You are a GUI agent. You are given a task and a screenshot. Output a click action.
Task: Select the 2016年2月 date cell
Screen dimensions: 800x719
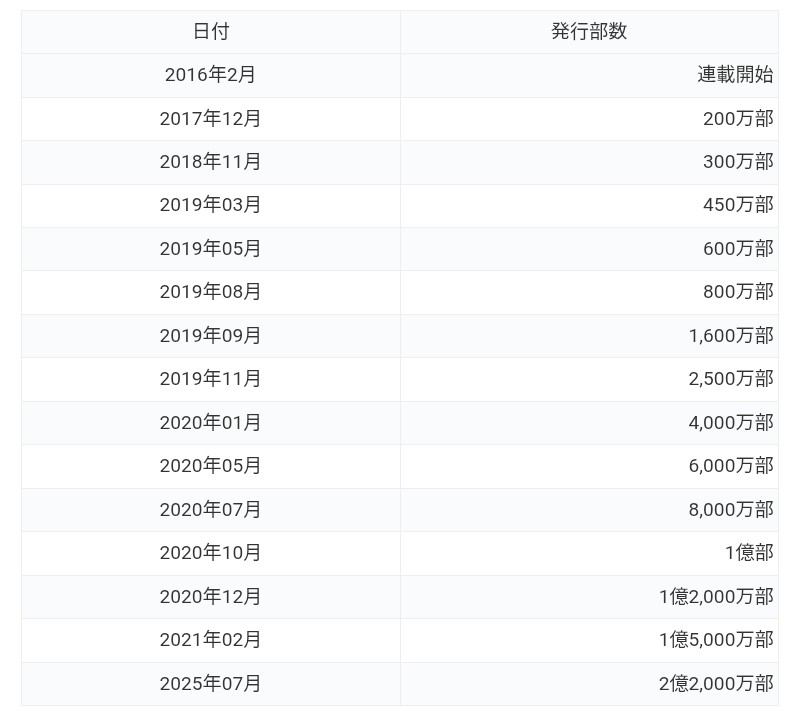(210, 75)
